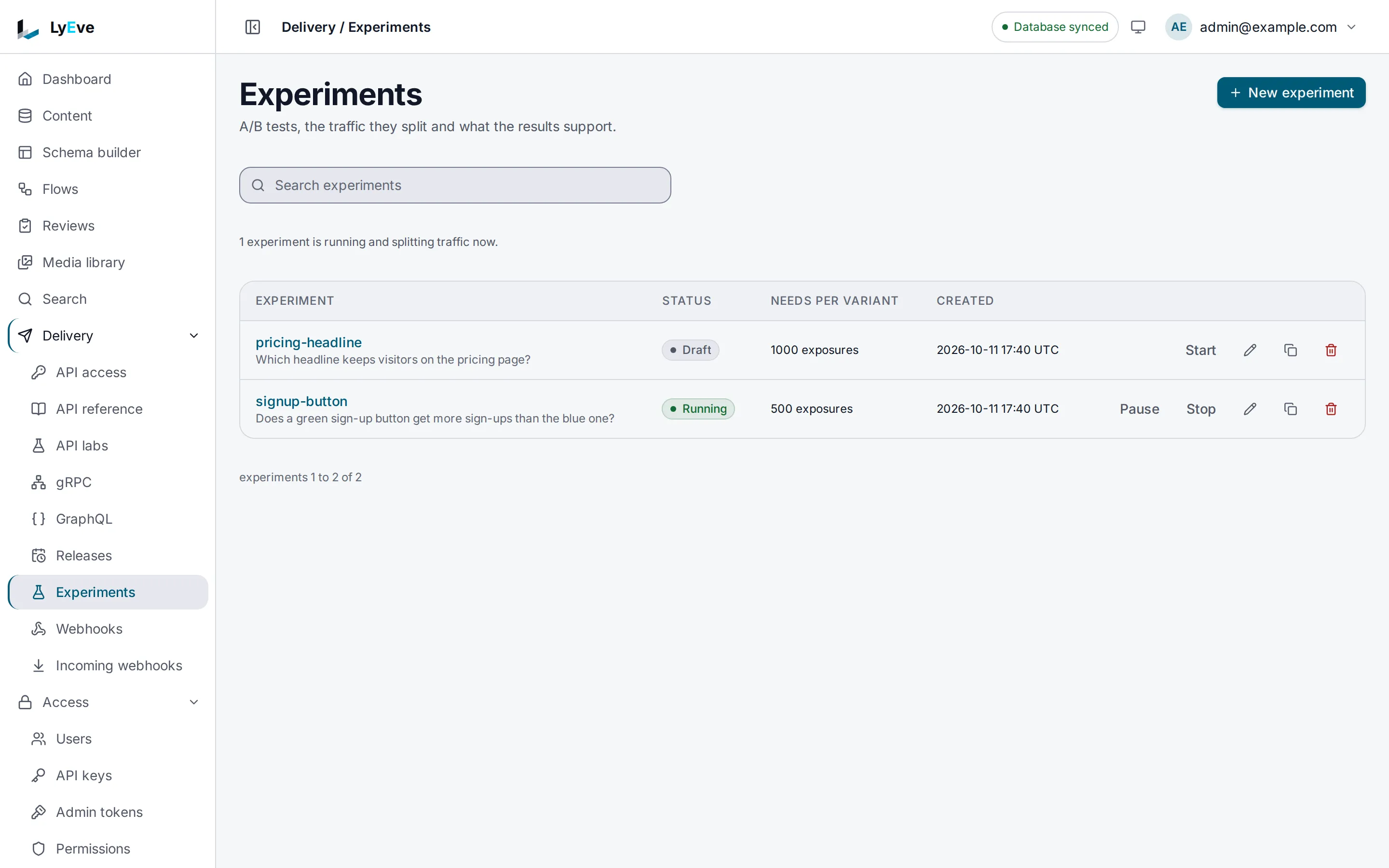Image resolution: width=1389 pixels, height=868 pixels.
Task: Open the Content section
Action: 108,116
